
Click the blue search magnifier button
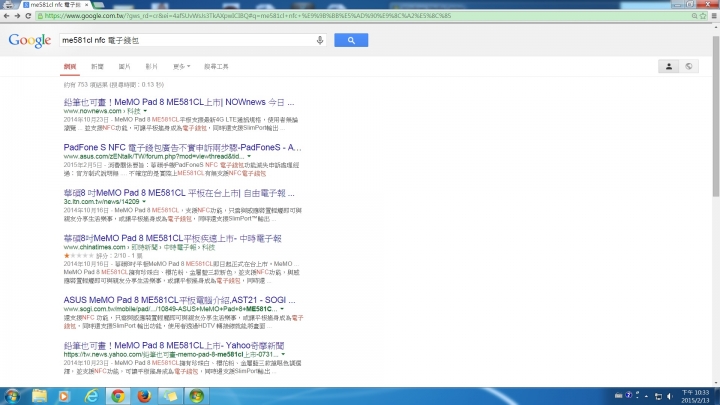coord(351,40)
